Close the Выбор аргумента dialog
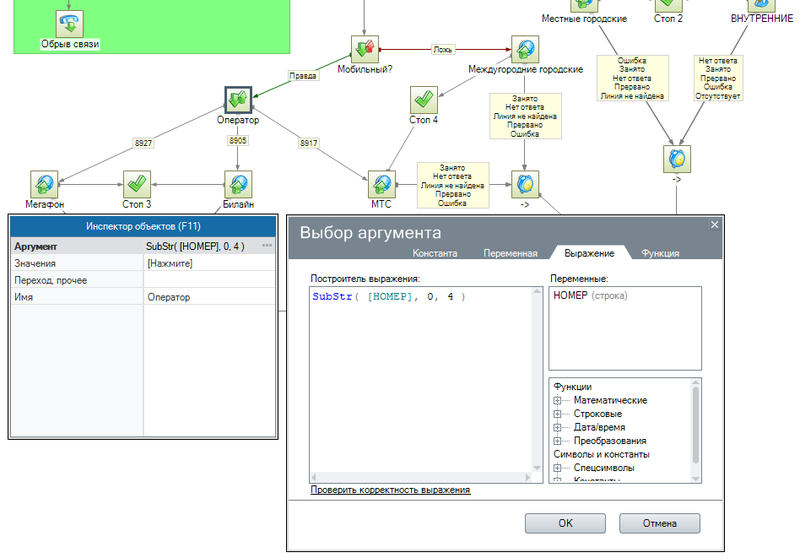 (715, 224)
